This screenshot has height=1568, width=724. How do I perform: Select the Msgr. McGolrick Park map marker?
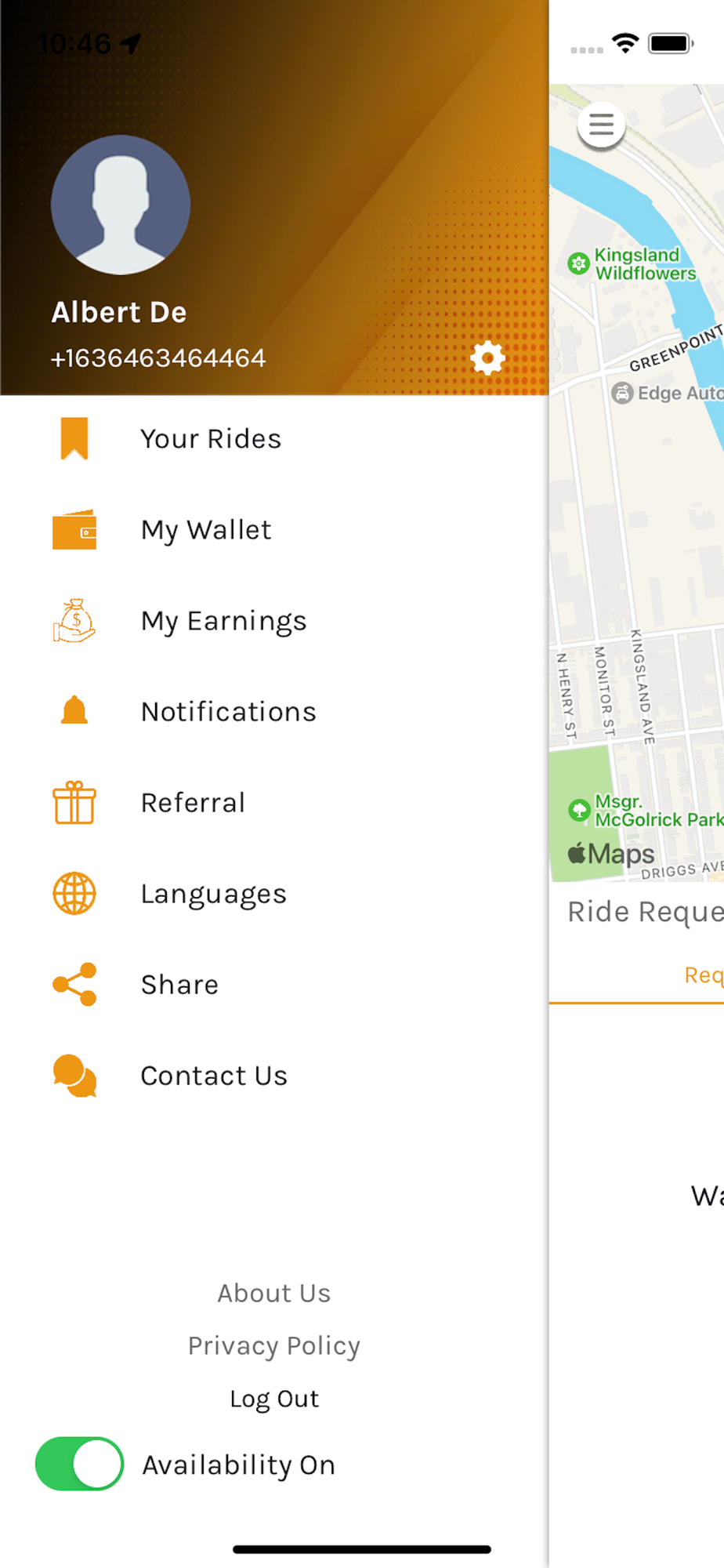[579, 810]
